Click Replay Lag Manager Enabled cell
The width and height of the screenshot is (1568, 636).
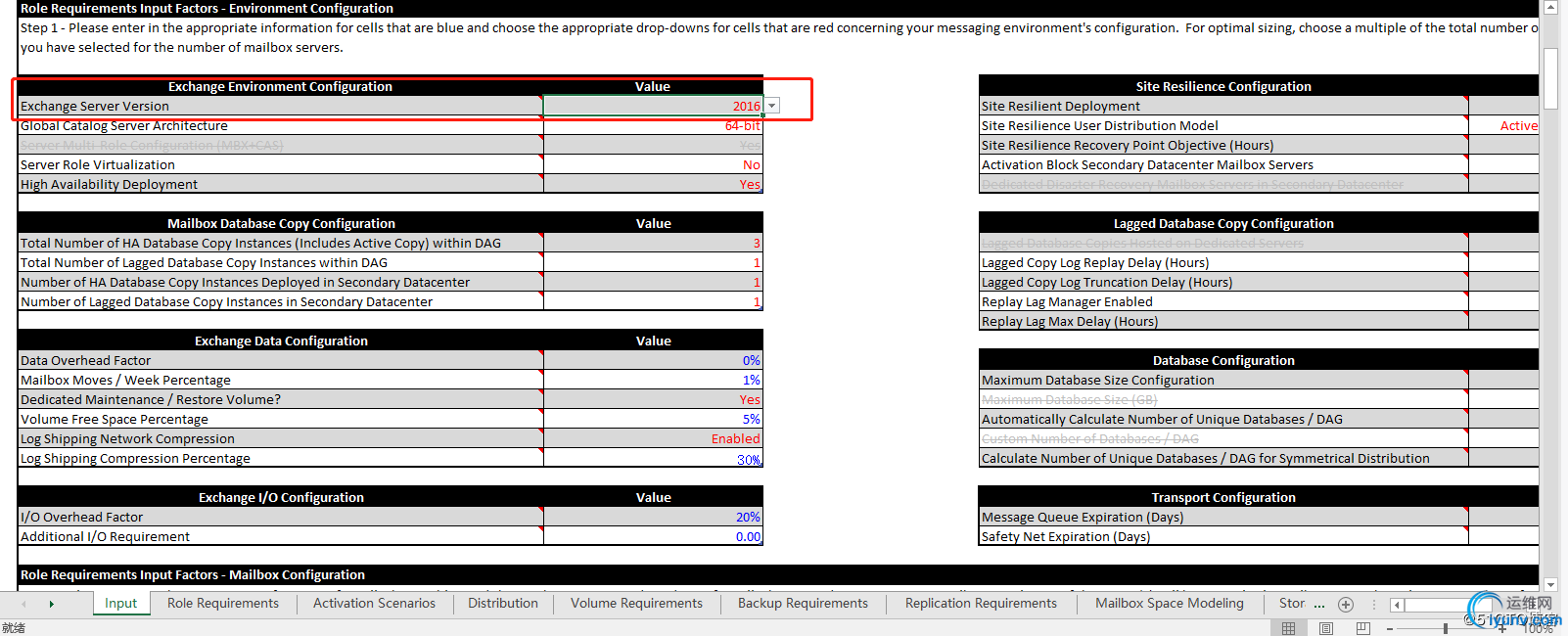[x=1223, y=301]
